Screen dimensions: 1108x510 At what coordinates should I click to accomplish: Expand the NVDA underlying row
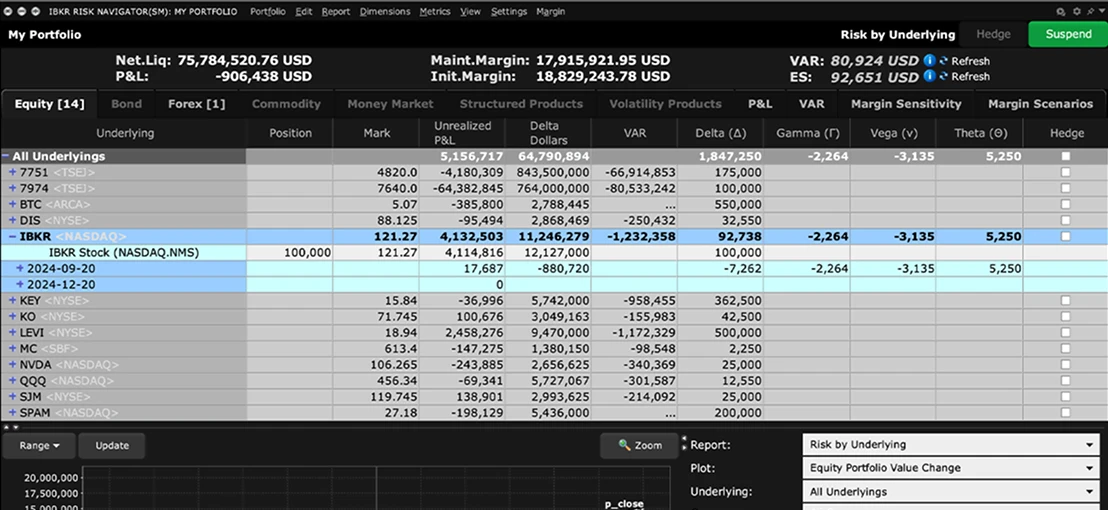(12, 364)
